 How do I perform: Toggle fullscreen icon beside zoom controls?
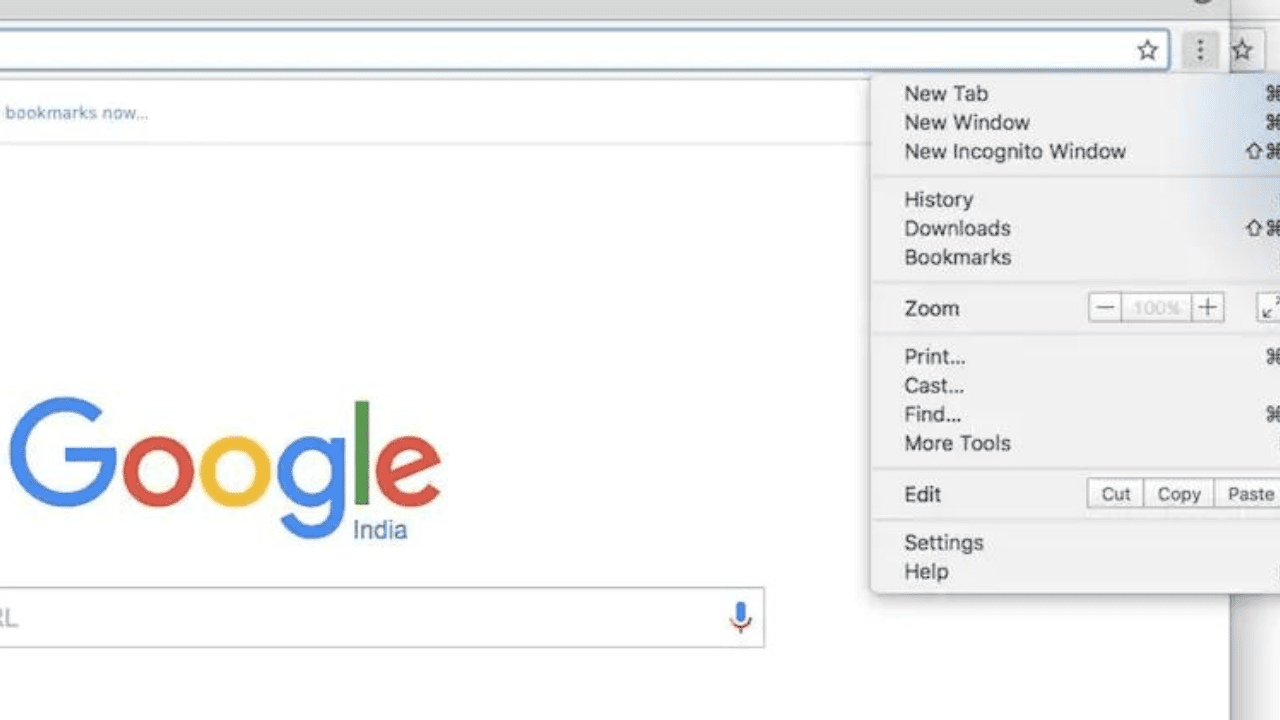click(x=1268, y=308)
